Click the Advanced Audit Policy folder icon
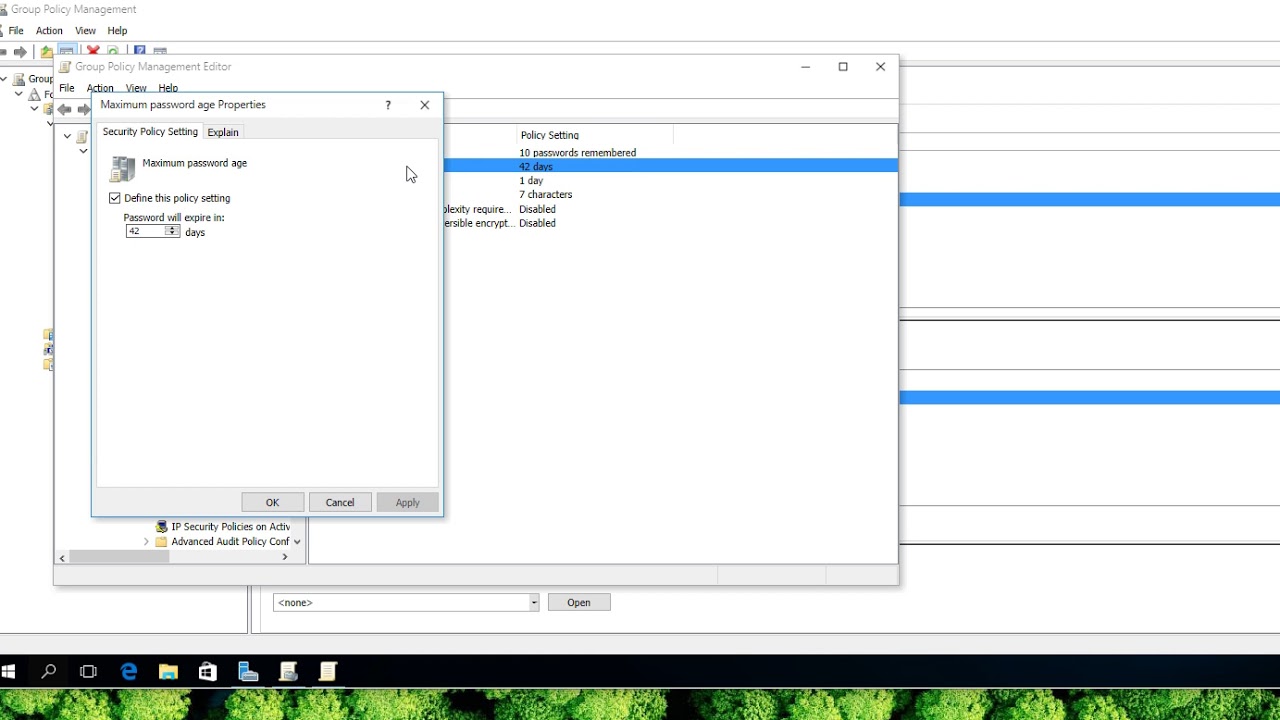This screenshot has height=720, width=1280. point(161,542)
